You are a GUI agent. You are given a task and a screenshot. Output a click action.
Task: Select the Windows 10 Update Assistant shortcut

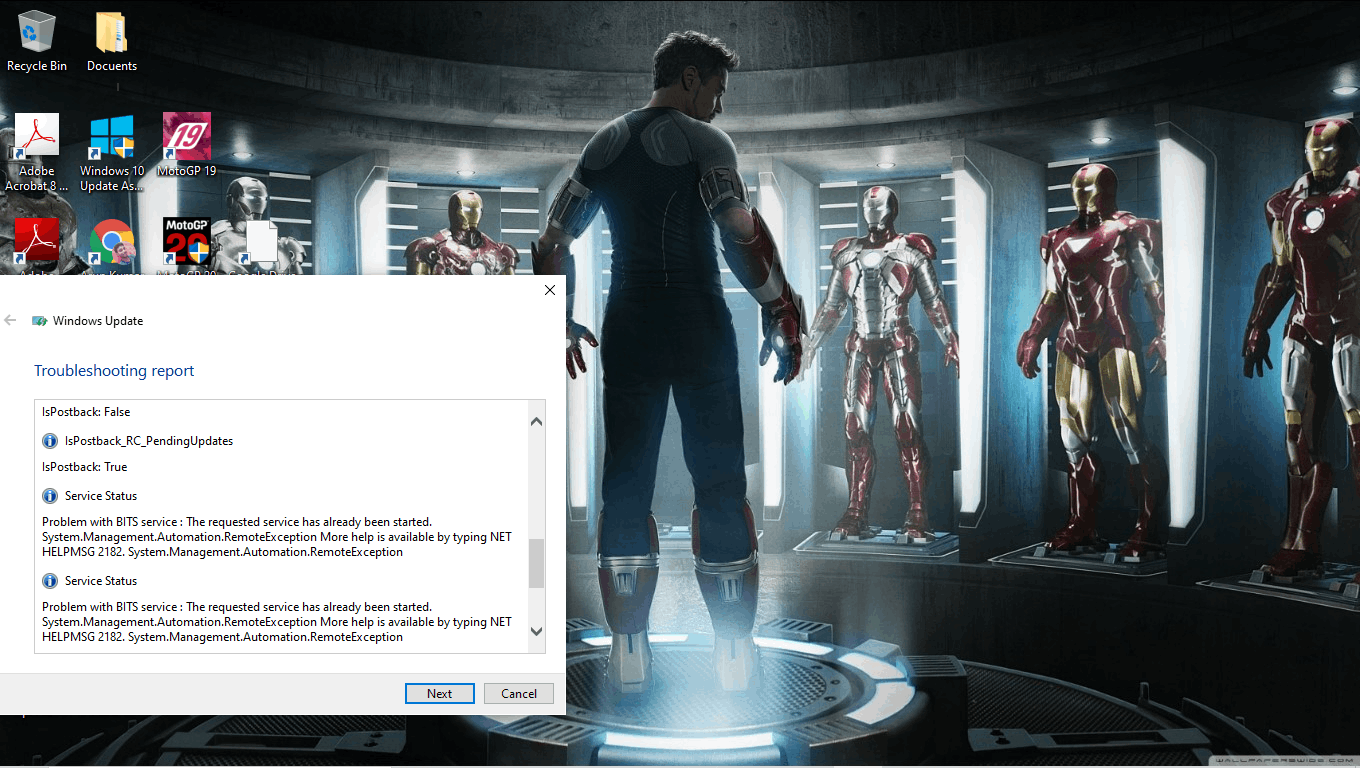112,152
